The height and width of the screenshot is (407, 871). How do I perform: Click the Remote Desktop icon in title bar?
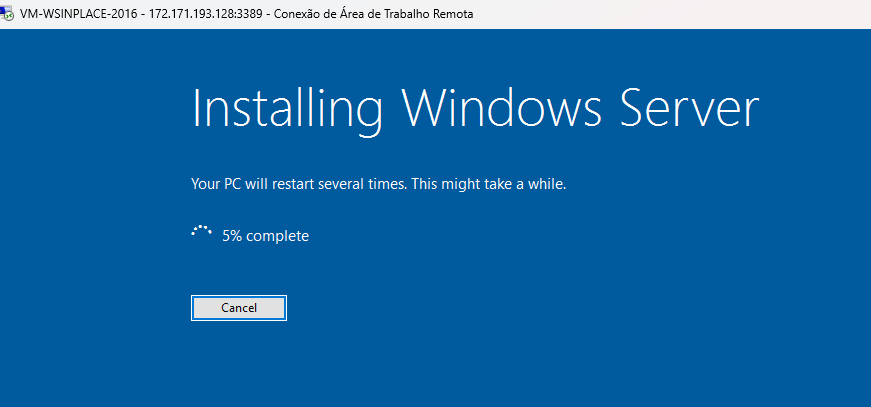point(8,14)
